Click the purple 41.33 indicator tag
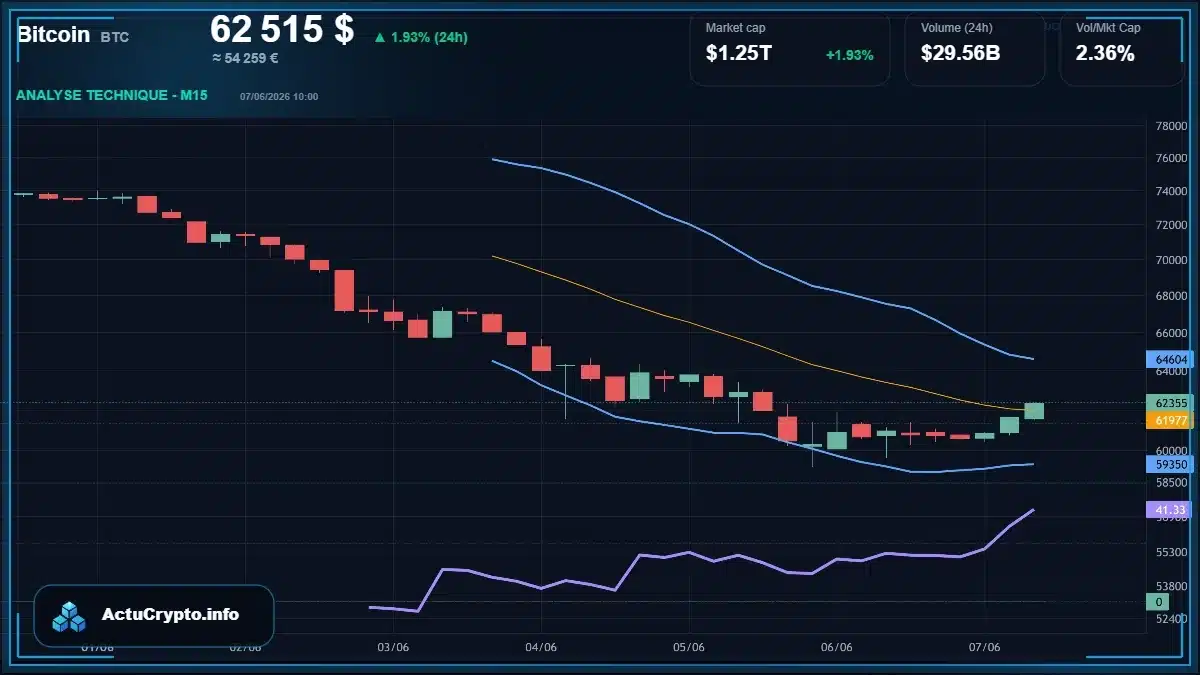The image size is (1200, 675). pos(1170,510)
